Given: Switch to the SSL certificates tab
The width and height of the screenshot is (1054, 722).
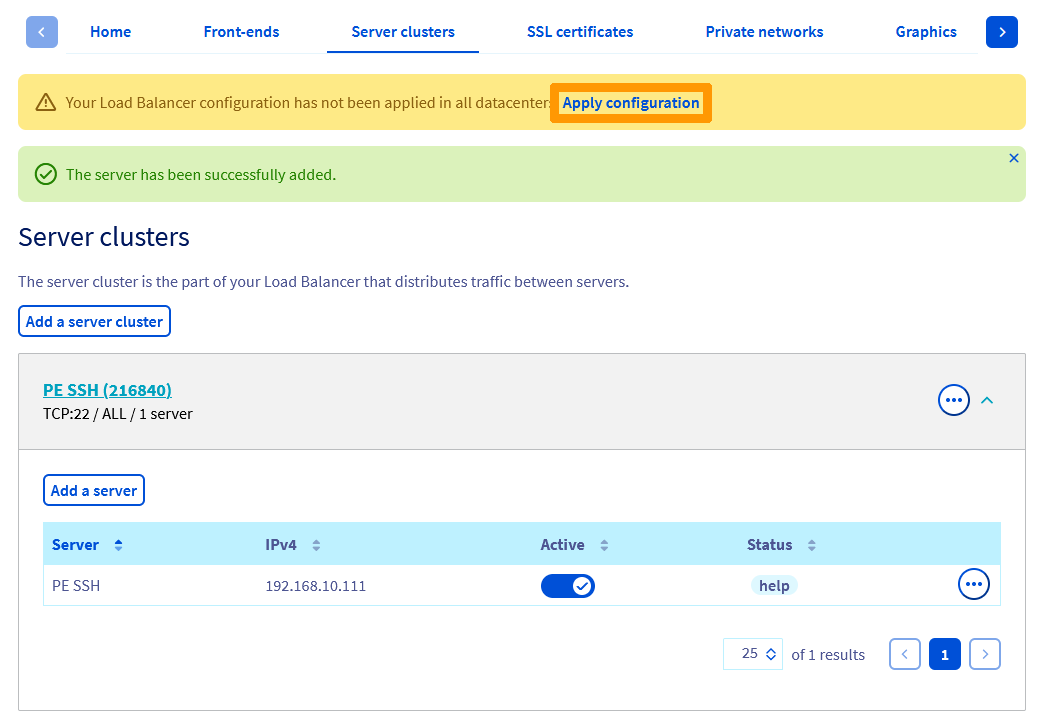Looking at the screenshot, I should point(580,31).
